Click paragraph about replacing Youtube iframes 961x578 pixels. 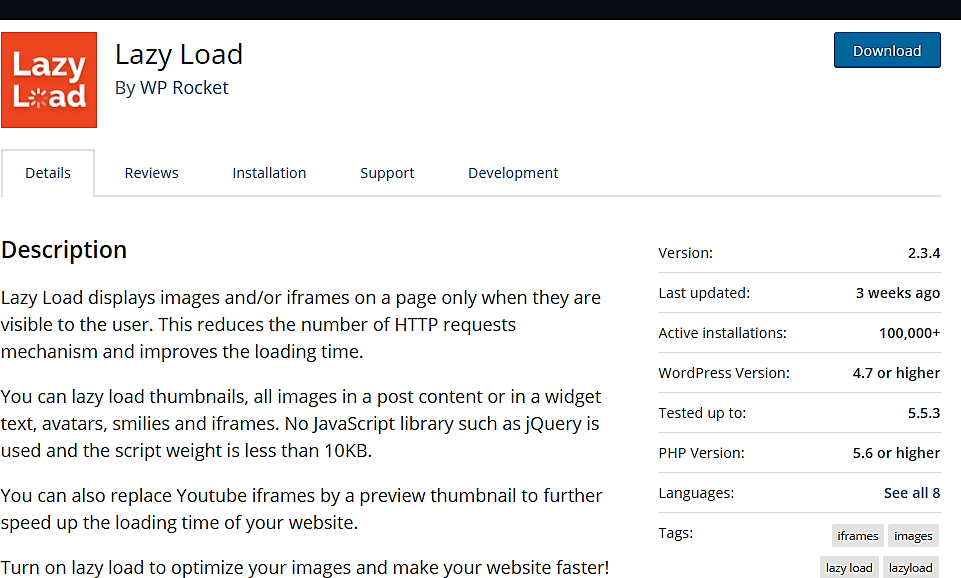pos(302,509)
